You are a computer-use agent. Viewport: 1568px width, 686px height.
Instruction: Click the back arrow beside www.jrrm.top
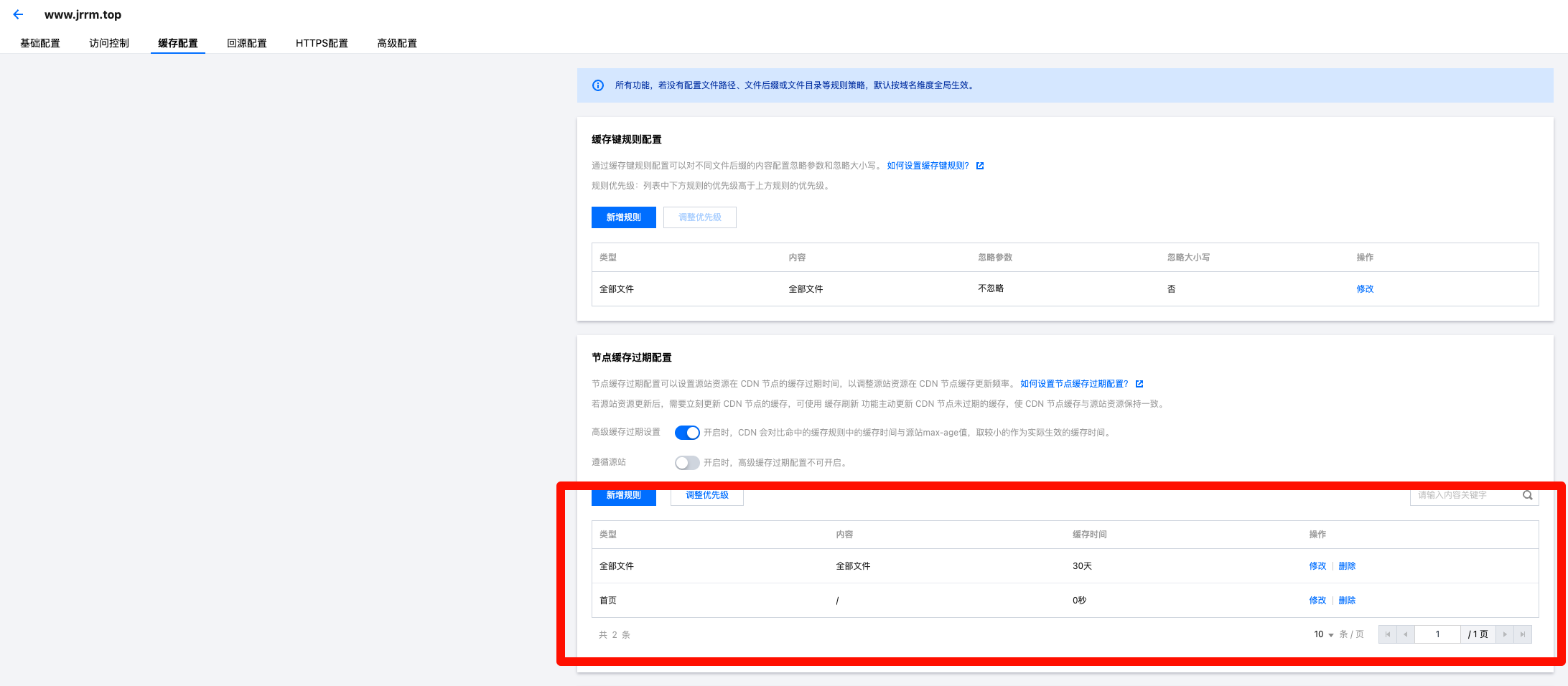(x=18, y=14)
